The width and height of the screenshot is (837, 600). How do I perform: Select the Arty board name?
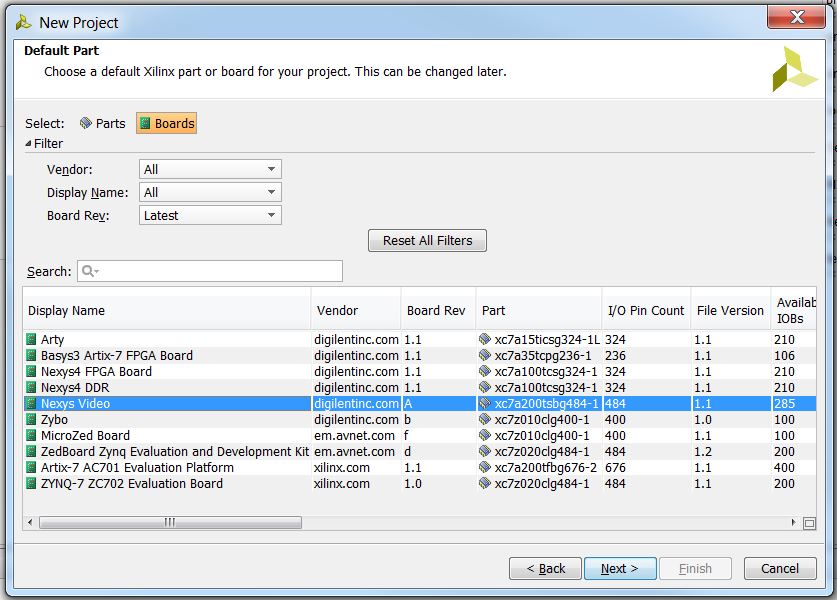[x=52, y=340]
